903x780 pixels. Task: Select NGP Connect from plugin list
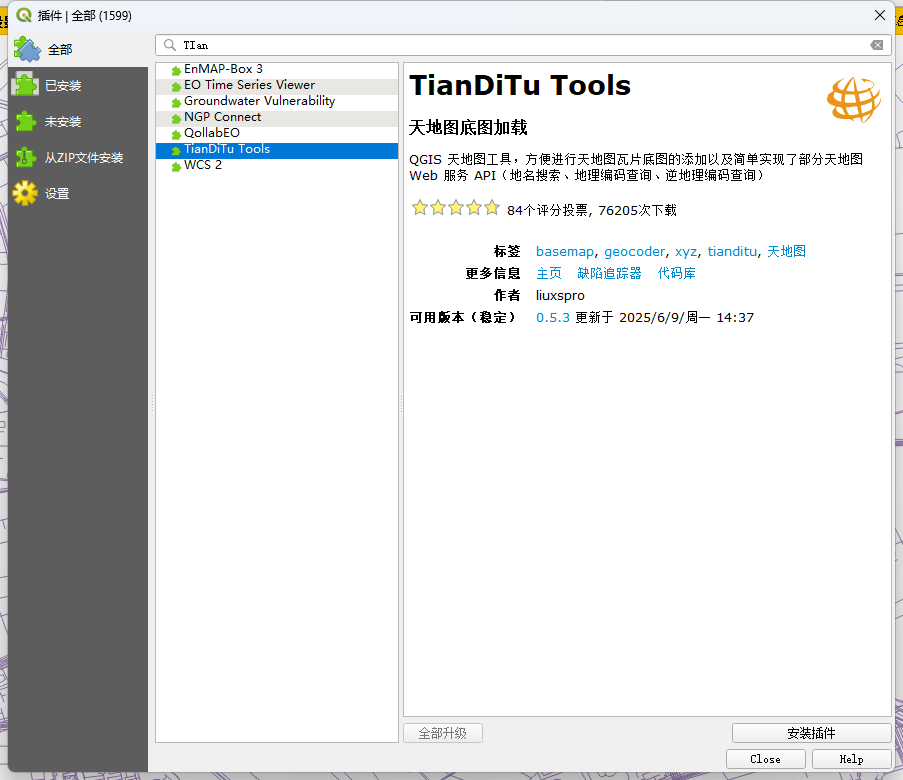pos(222,117)
